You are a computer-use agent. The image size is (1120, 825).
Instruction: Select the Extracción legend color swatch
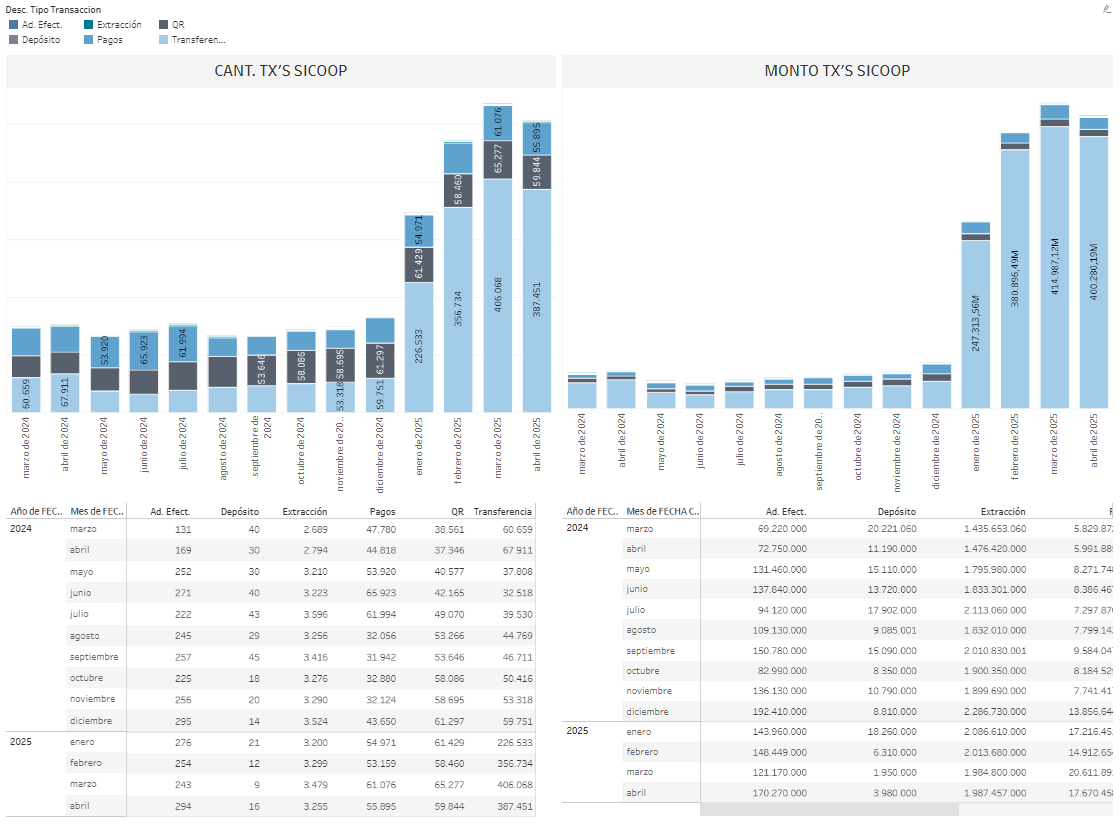(x=89, y=24)
